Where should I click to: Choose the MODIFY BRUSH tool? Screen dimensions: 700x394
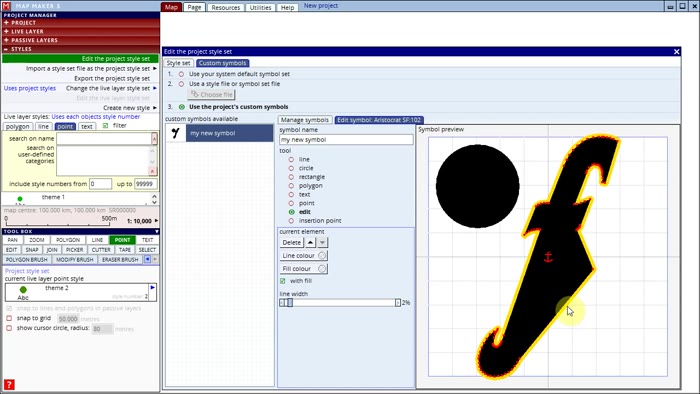tap(75, 260)
